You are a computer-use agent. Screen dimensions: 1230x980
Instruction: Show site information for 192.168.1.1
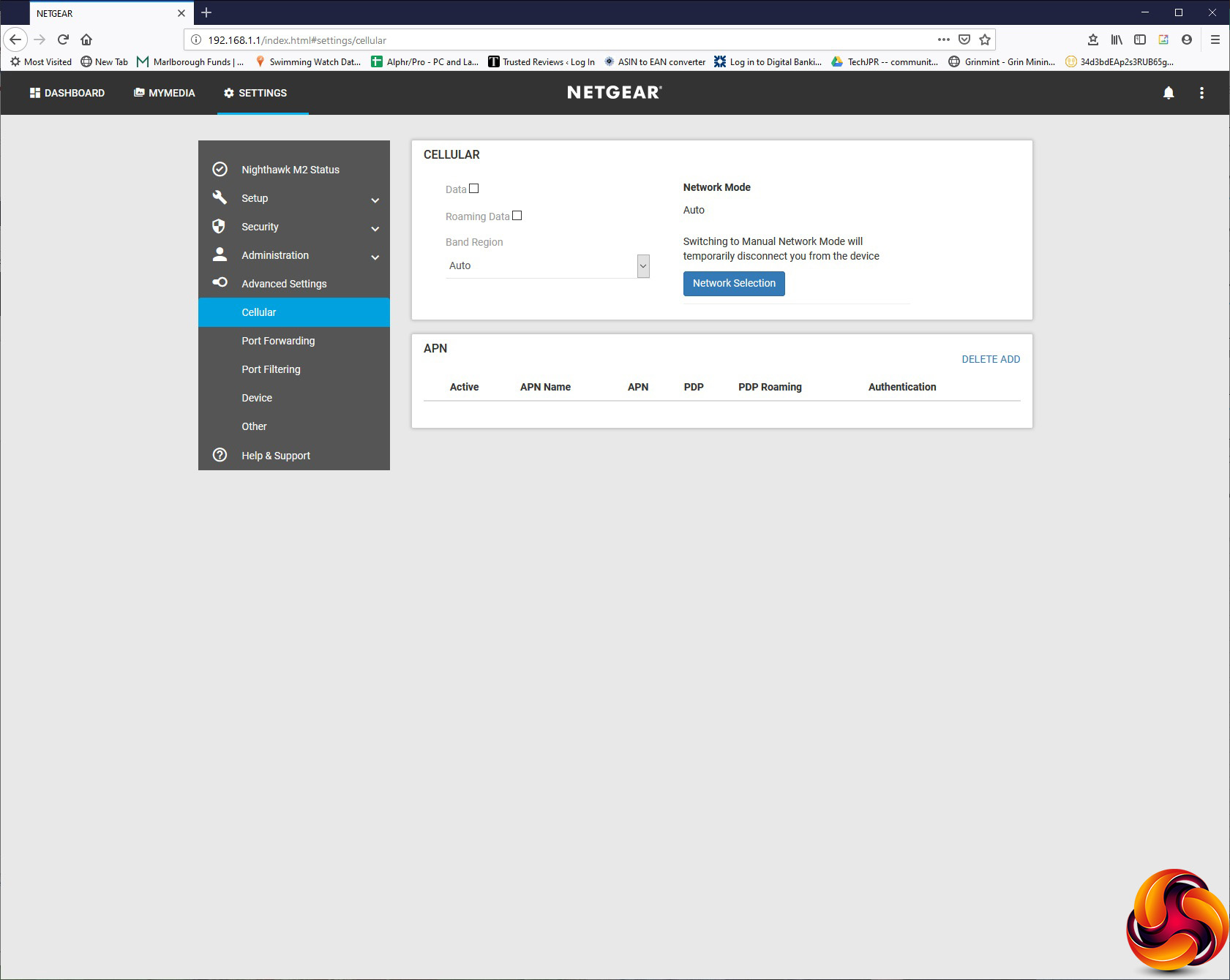pos(196,40)
